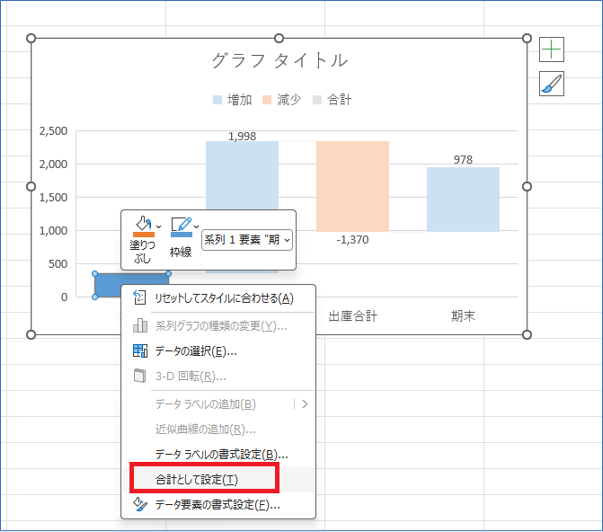The width and height of the screenshot is (603, 532).
Task: Click the データの選択 table icon
Action: (140, 351)
